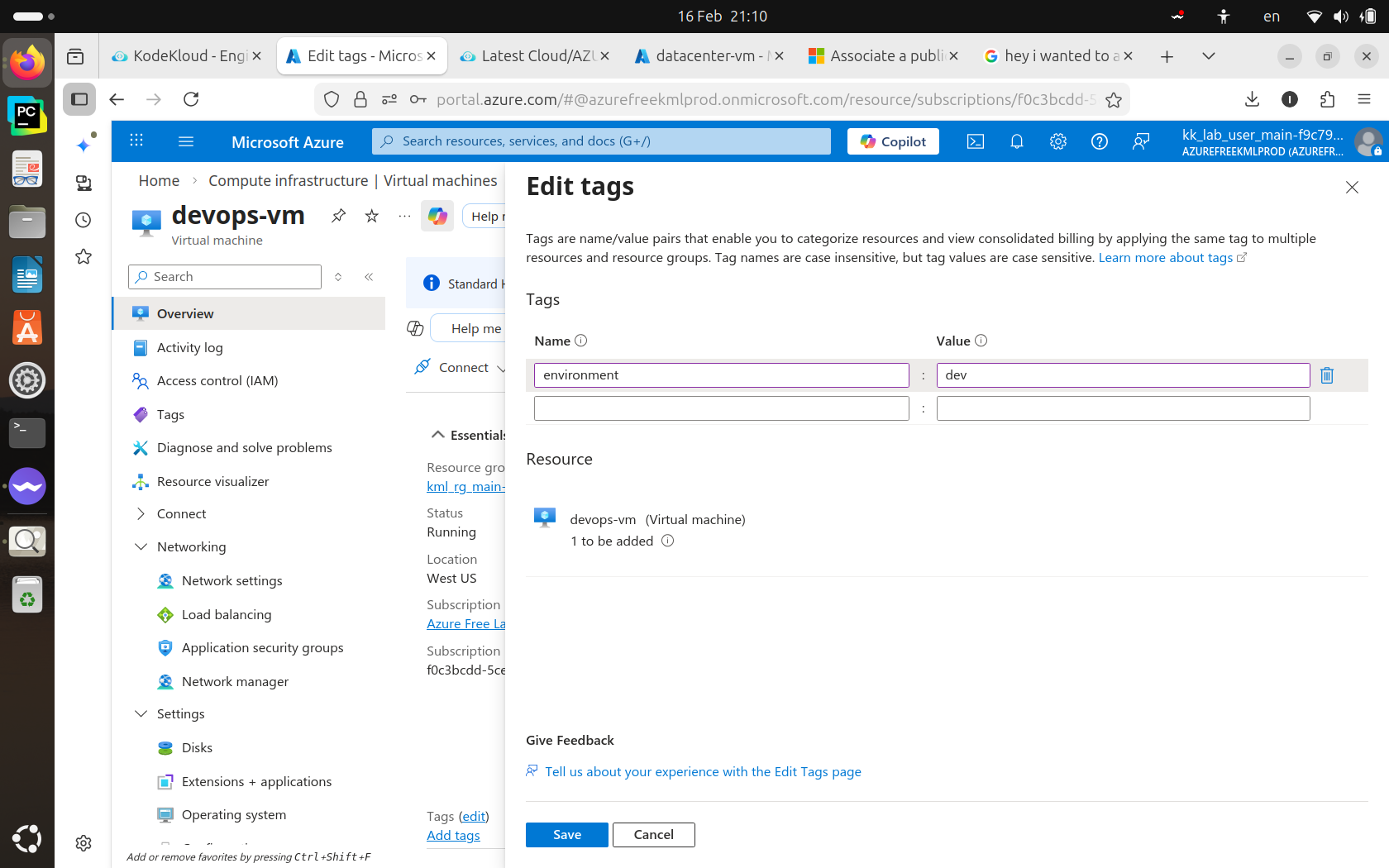The height and width of the screenshot is (868, 1389).
Task: Mark devops-vm as favorite with star
Action: pos(372,216)
